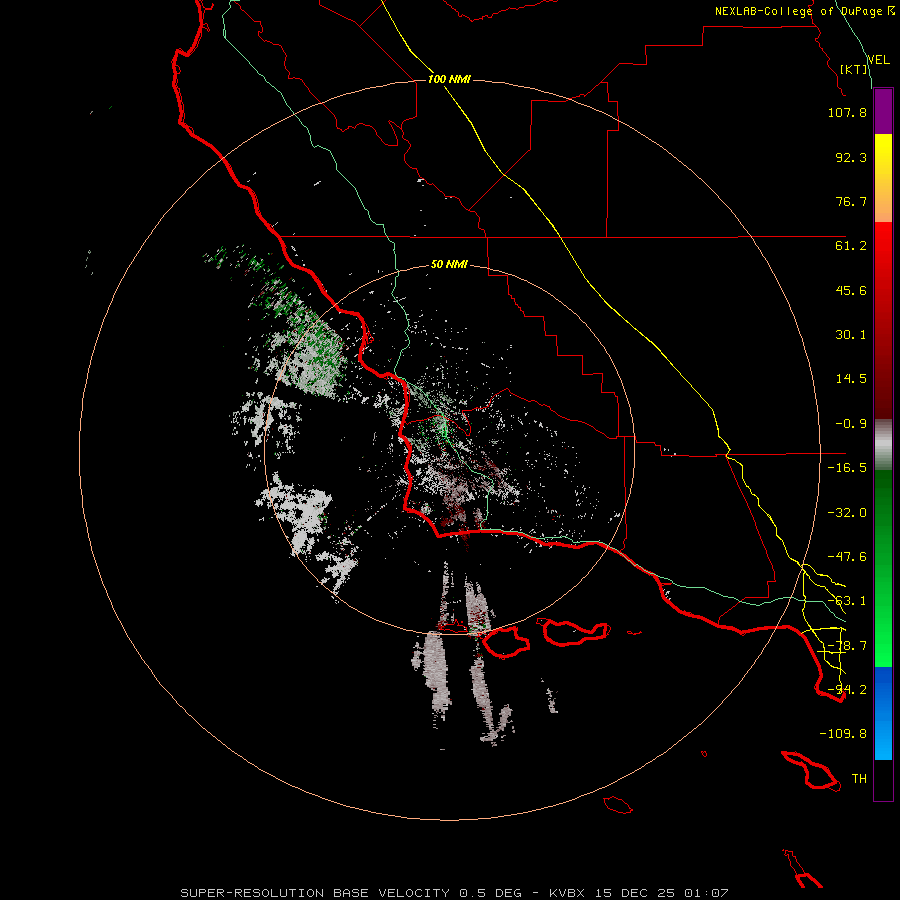Click the 76.7 velocity scale value
Image resolution: width=900 pixels, height=900 pixels.
coord(851,201)
